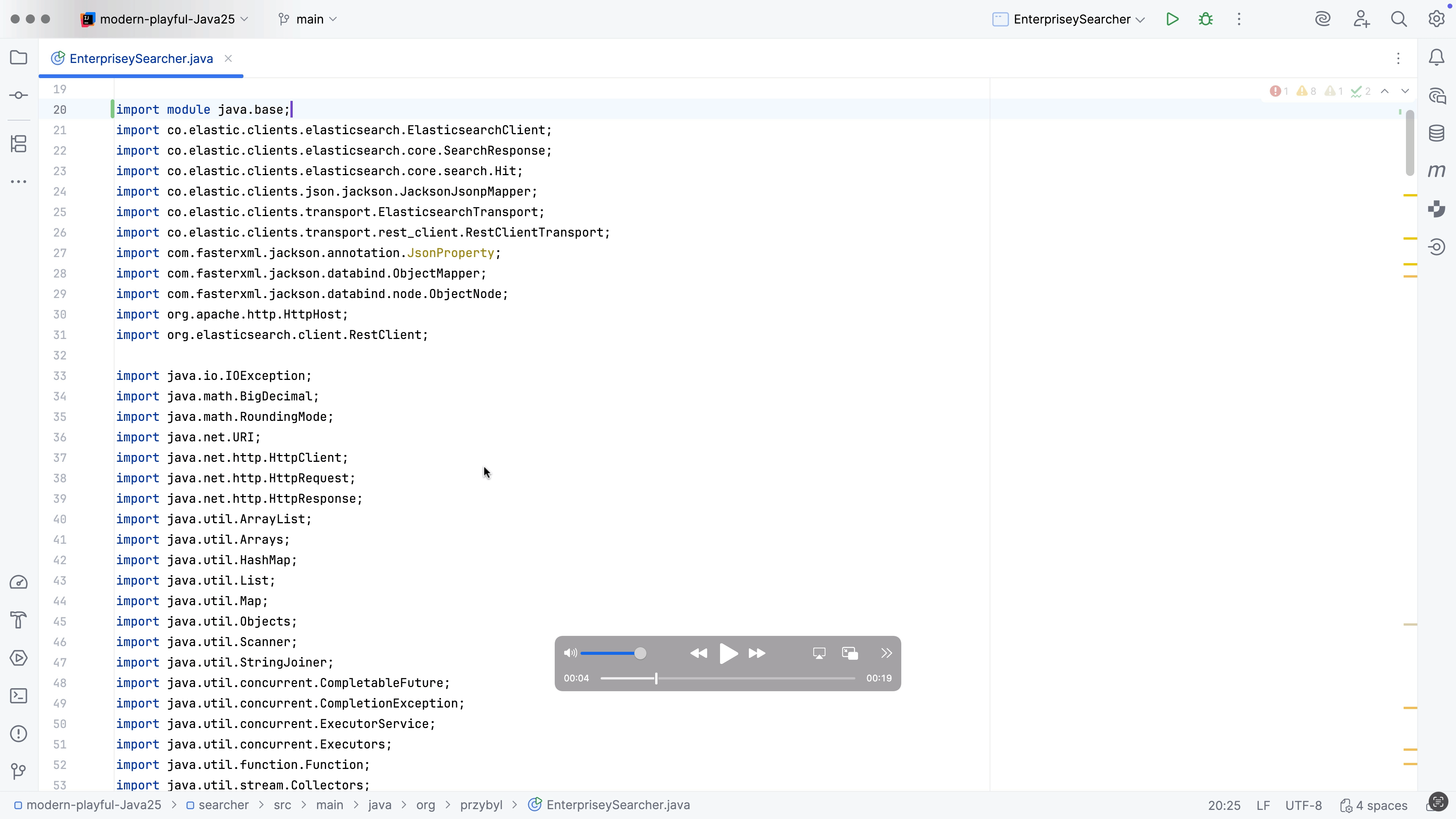Open the Database tool window

tap(1436, 133)
